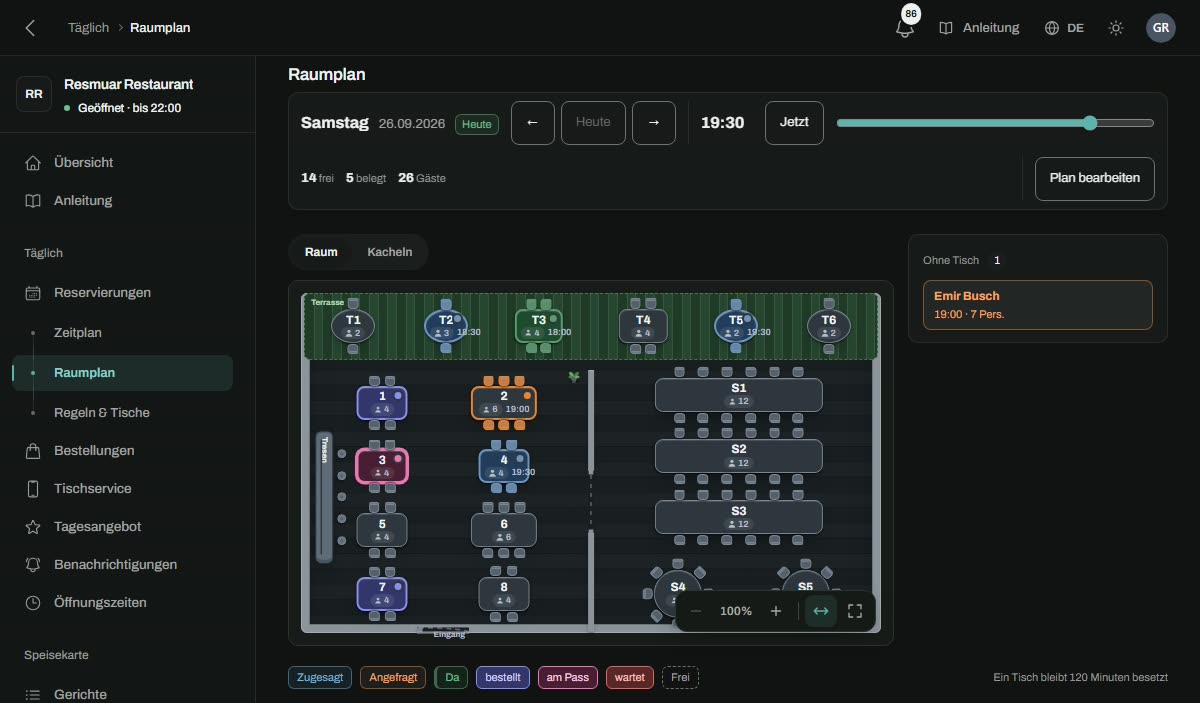Open Gerichte in the sidebar
Image resolution: width=1200 pixels, height=703 pixels.
click(x=122, y=694)
